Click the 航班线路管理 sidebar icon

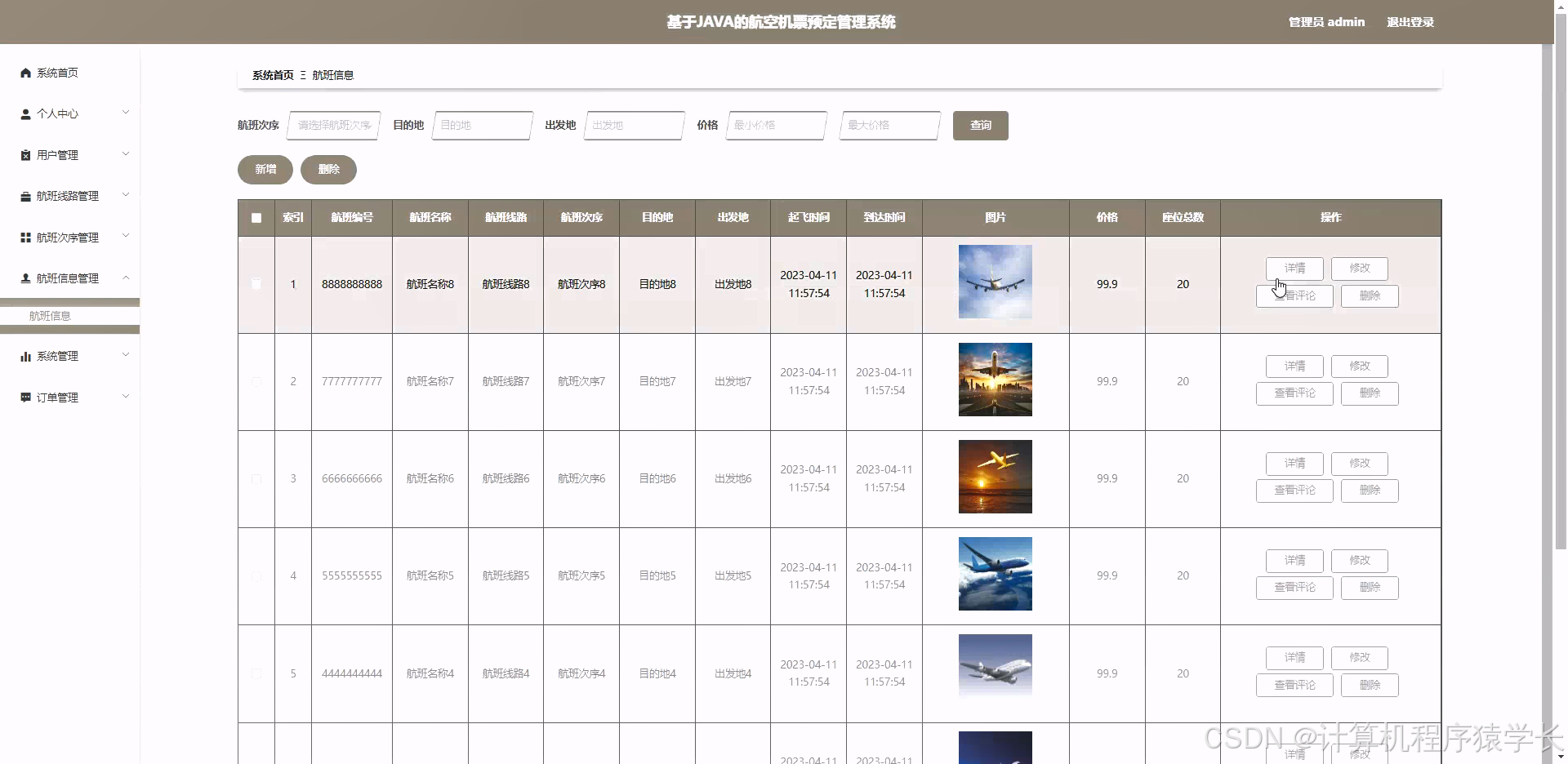pyautogui.click(x=25, y=197)
